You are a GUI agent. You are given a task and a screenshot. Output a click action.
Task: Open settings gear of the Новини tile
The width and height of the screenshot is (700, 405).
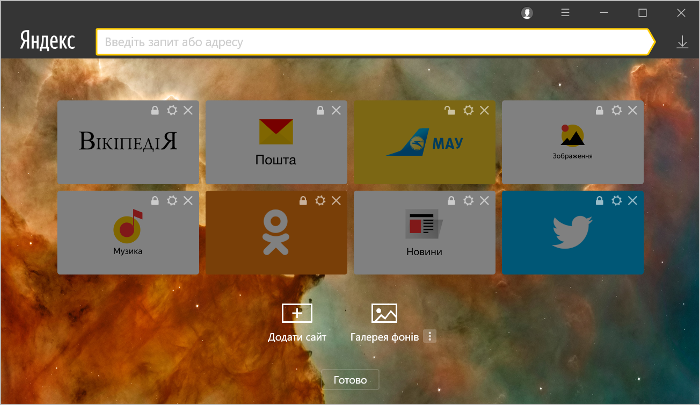point(468,200)
